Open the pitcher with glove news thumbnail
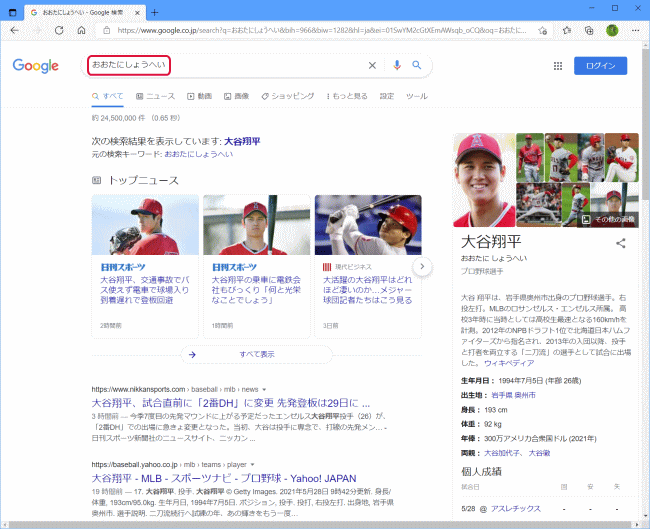The height and width of the screenshot is (529, 650). coord(145,225)
